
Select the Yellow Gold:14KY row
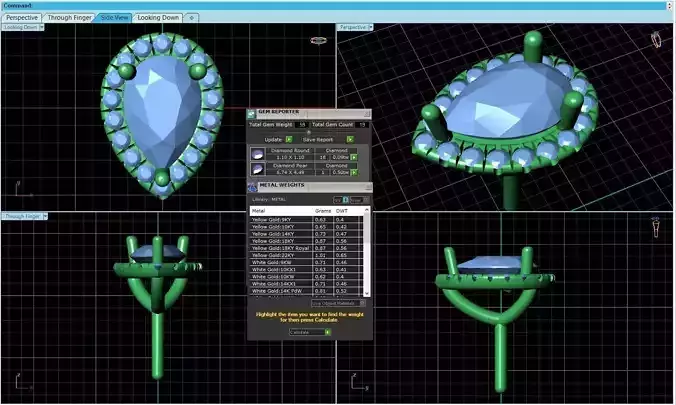307,234
